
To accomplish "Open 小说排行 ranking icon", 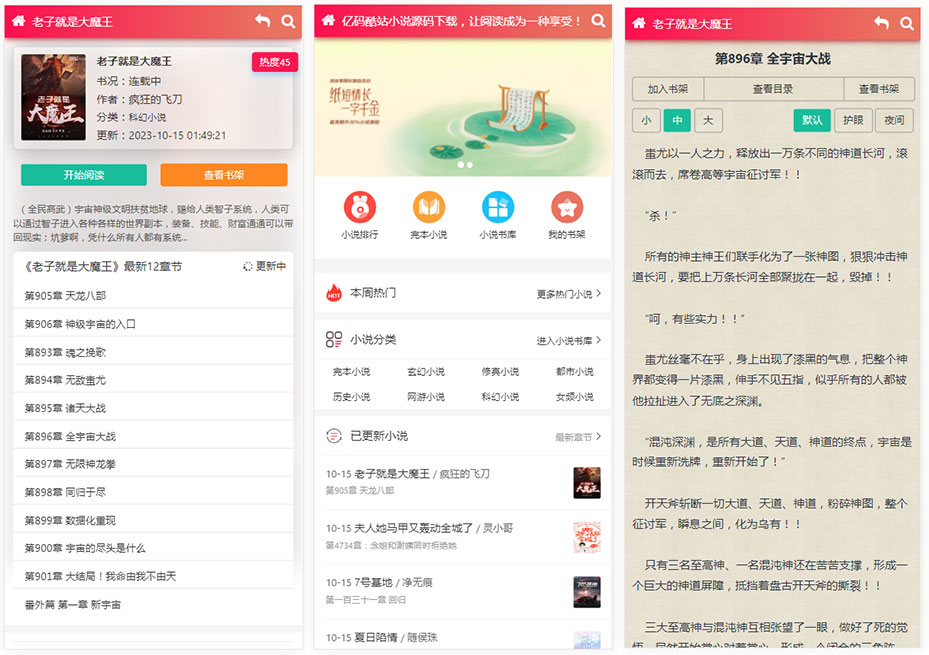I will pos(360,207).
